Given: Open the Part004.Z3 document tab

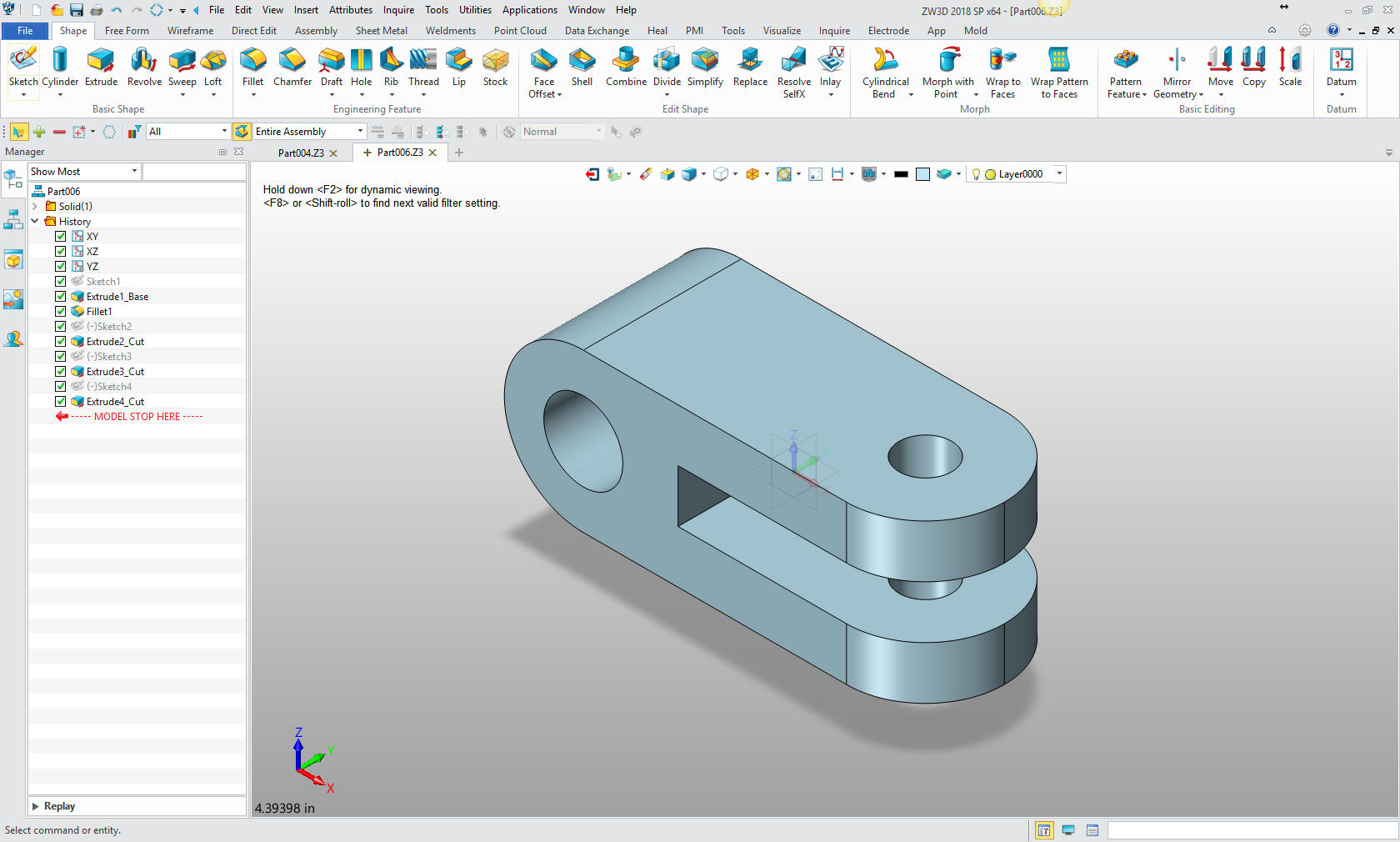Looking at the screenshot, I should 301,153.
